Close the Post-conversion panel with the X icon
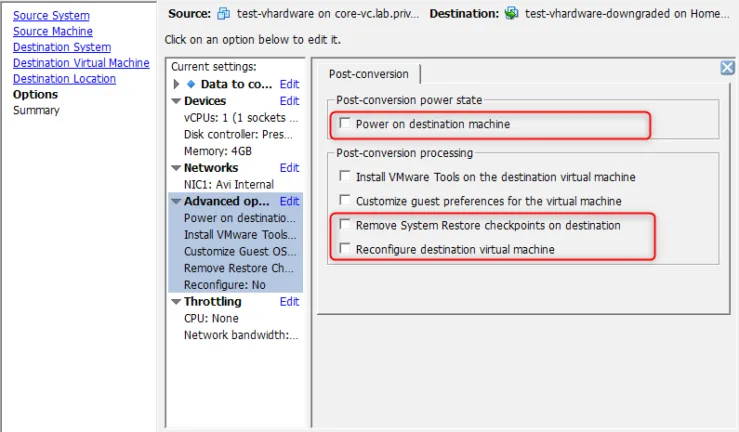The image size is (739, 432). [727, 68]
